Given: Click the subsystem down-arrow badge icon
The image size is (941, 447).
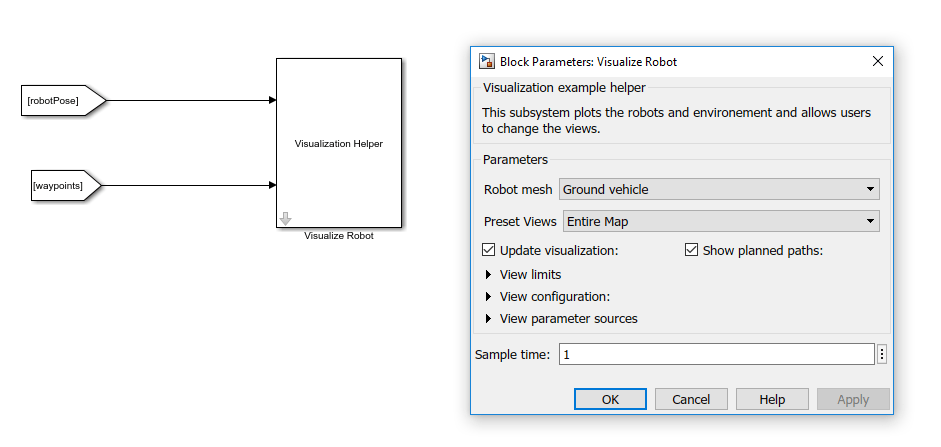Looking at the screenshot, I should (285, 218).
